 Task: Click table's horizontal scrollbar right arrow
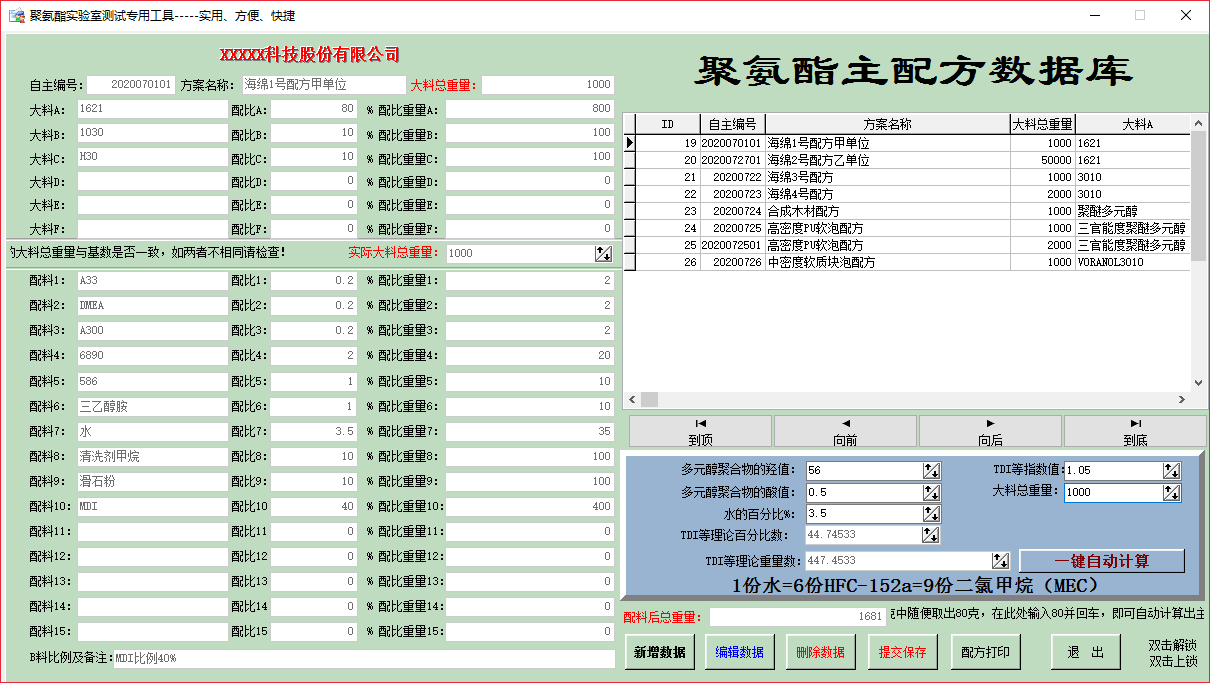pos(1181,399)
